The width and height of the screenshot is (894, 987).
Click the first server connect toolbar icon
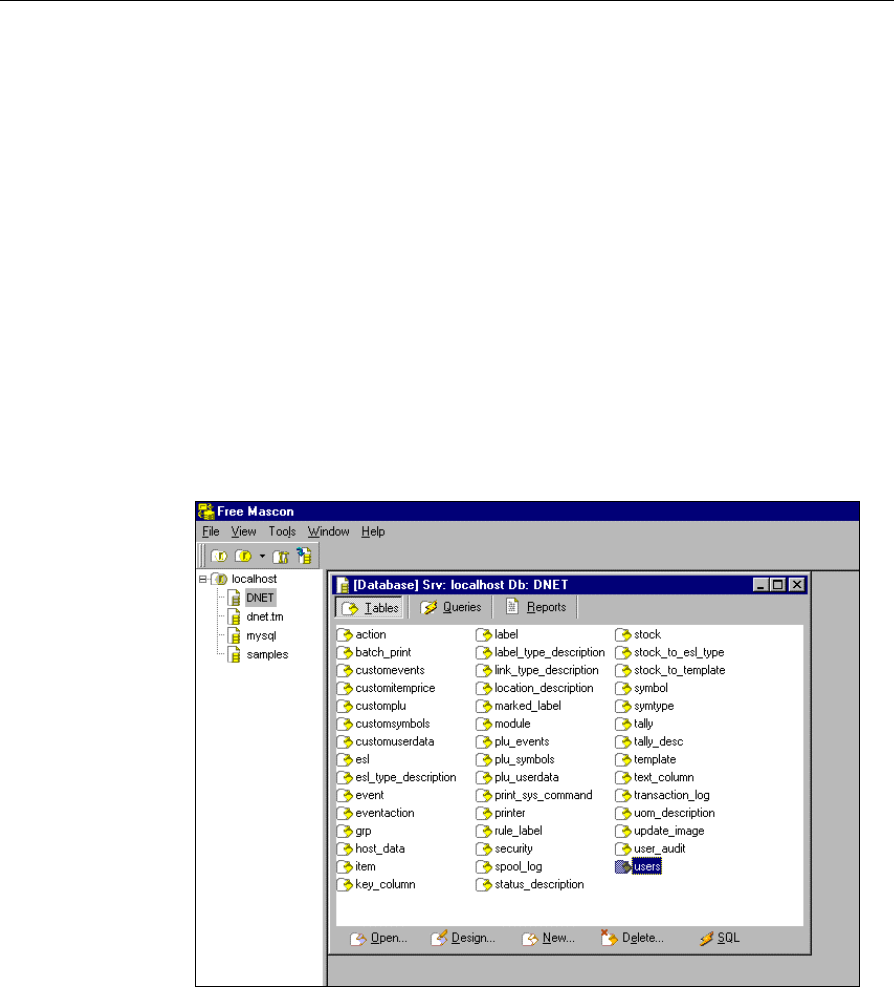coord(218,556)
